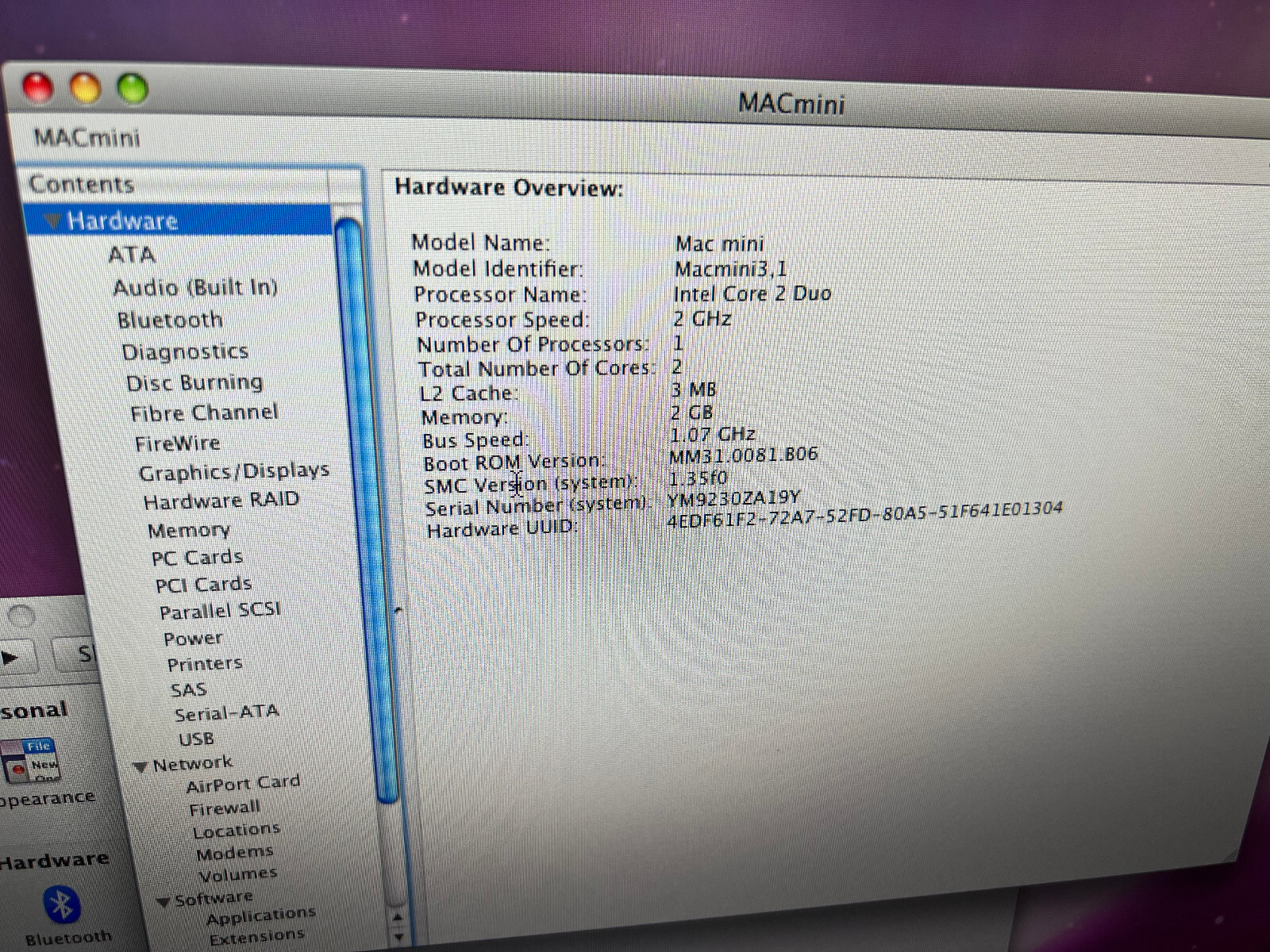Select Extensions under Software
Screen dimensions: 1270x952
click(256, 936)
